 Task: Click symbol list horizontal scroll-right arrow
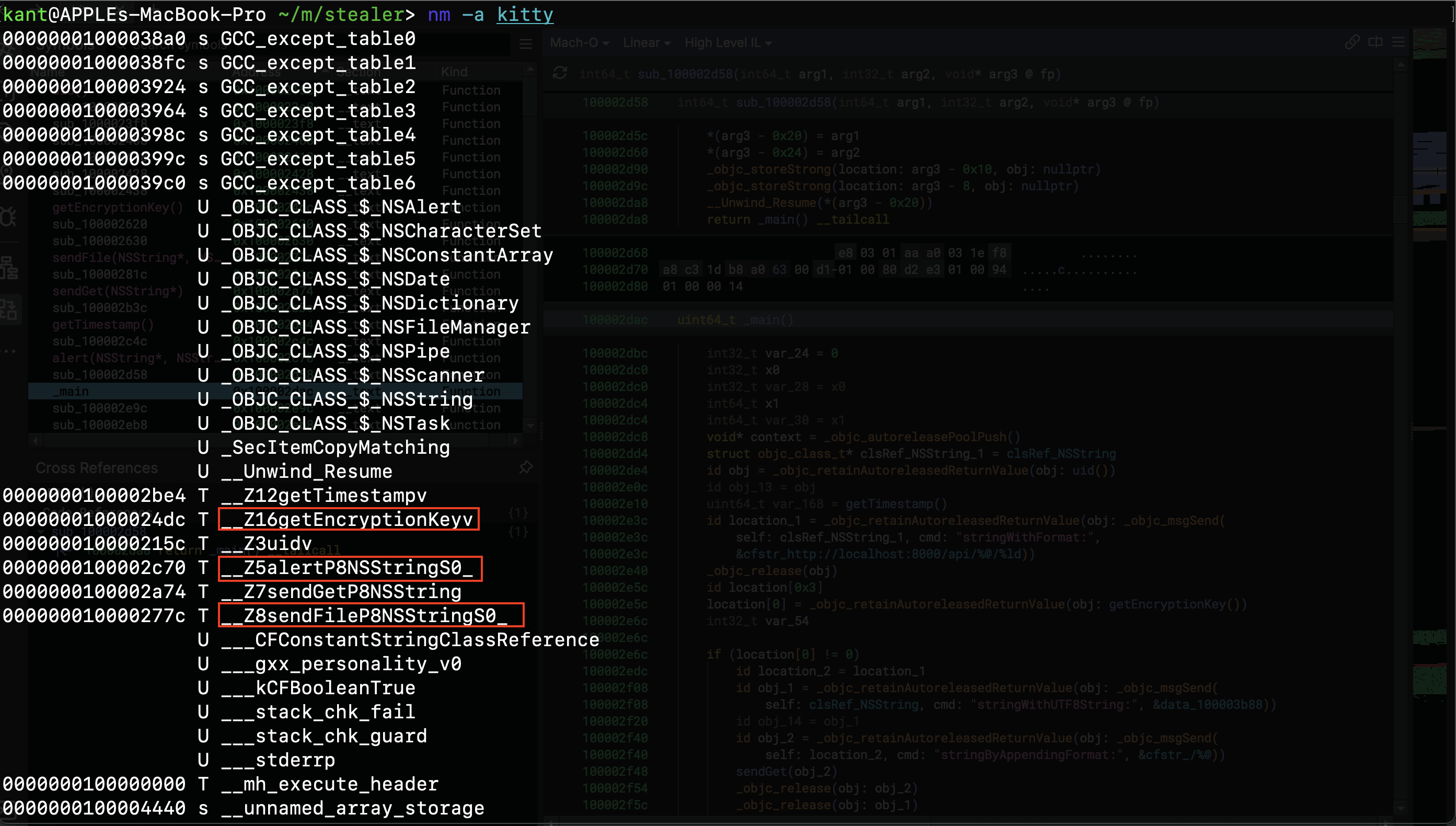point(515,440)
